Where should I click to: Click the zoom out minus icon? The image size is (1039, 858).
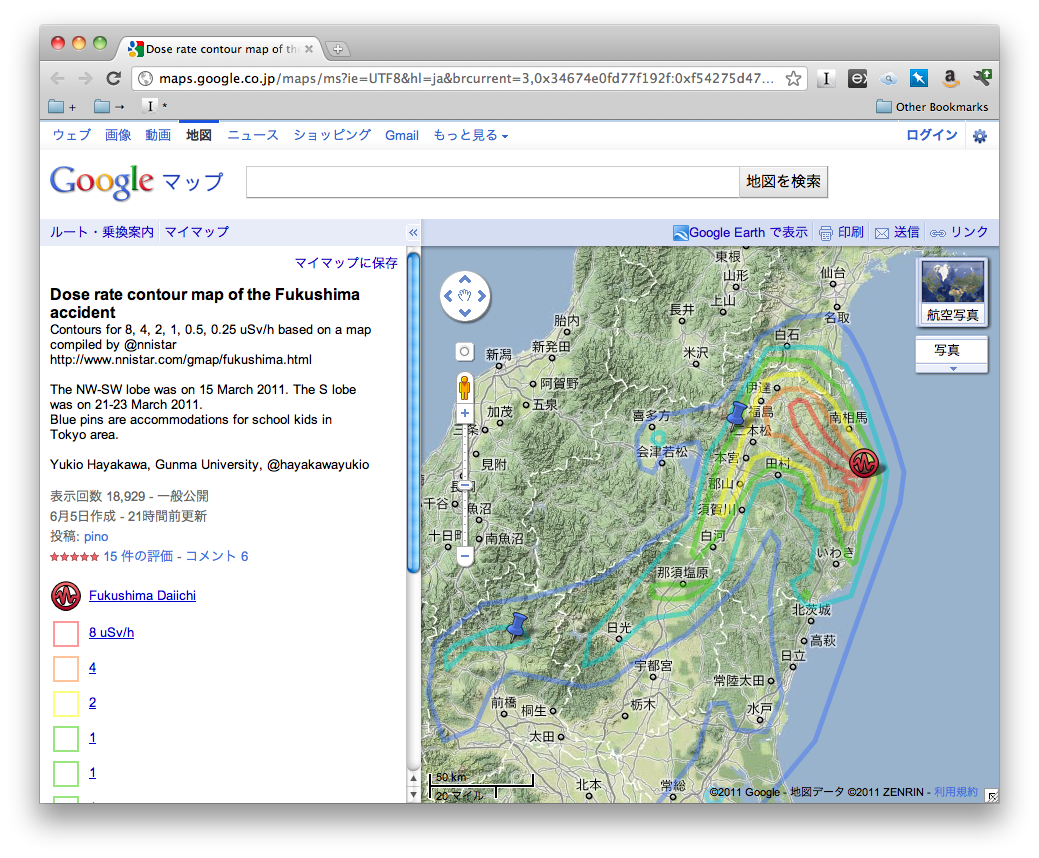464,555
